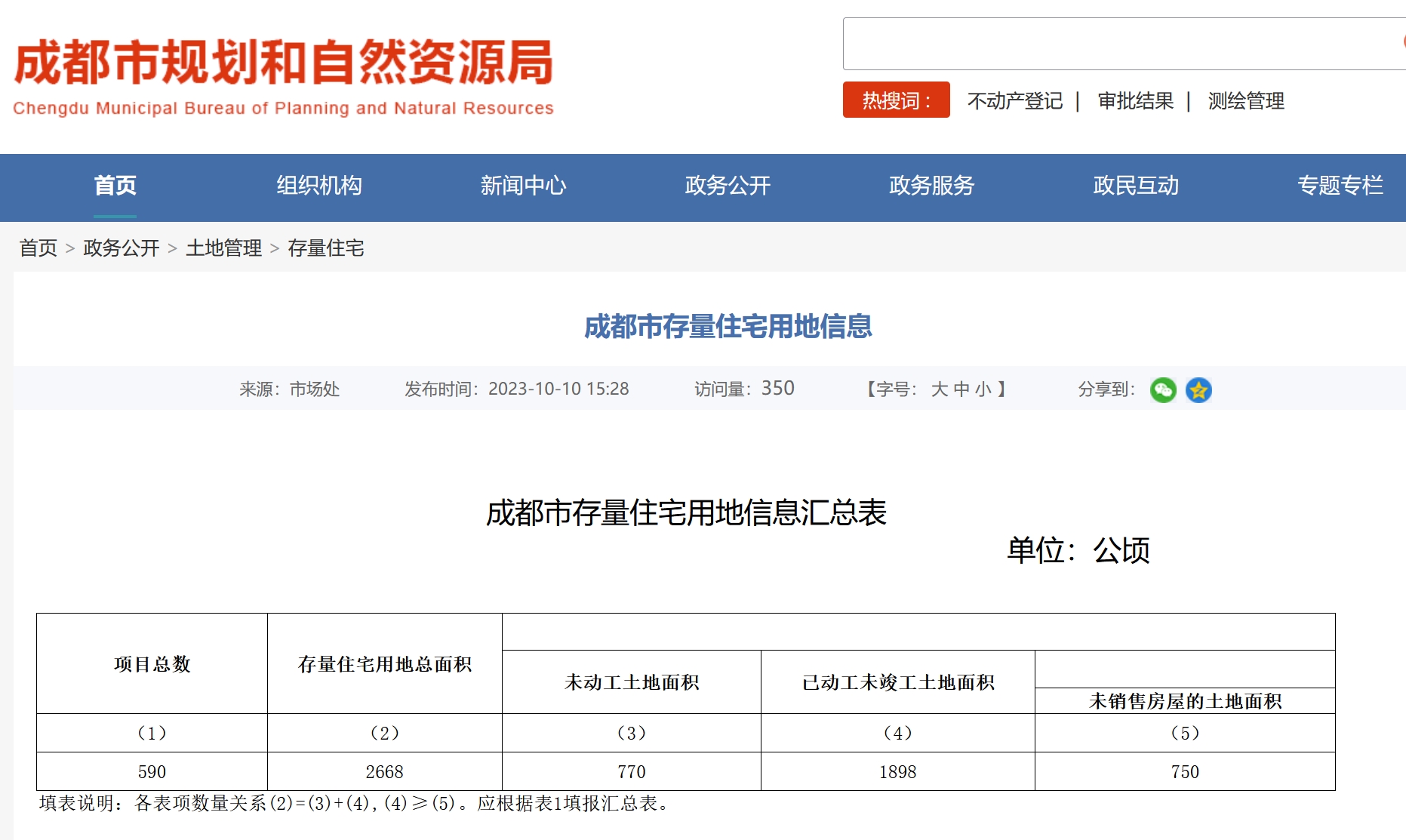Open 政民互动 navigation menu item
The image size is (1406, 840).
tap(1136, 186)
